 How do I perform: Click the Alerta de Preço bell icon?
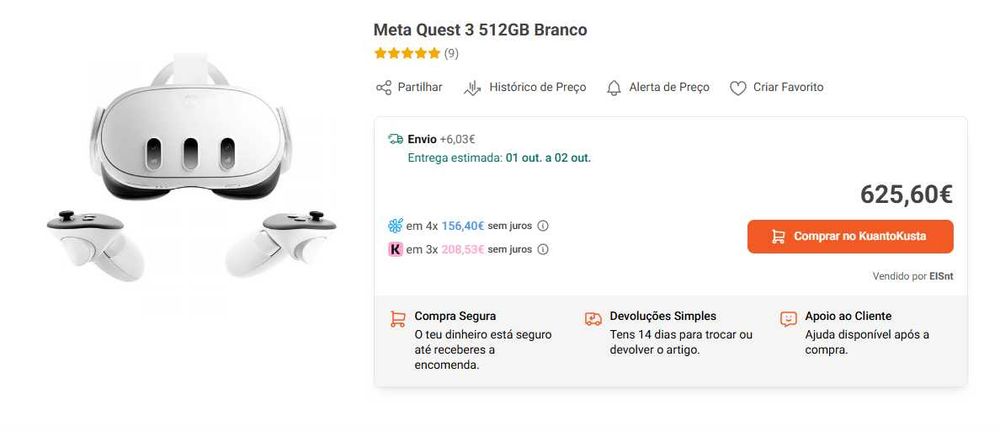coord(614,88)
